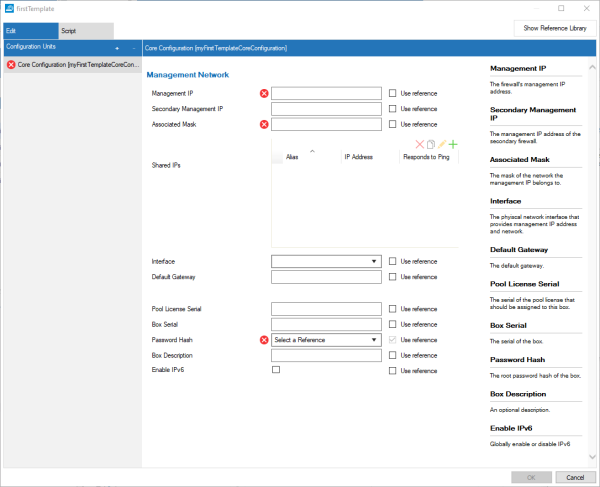Click the checked Use reference for Password Hash
This screenshot has height=487, width=600.
click(x=392, y=339)
